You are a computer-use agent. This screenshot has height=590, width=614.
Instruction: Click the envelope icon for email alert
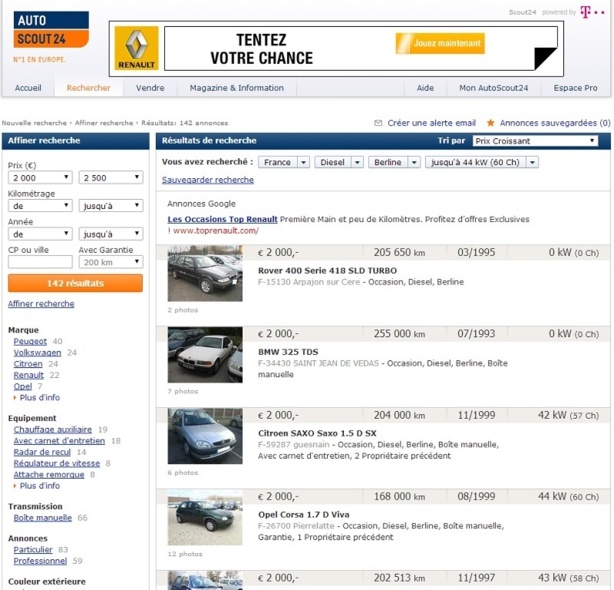[378, 123]
